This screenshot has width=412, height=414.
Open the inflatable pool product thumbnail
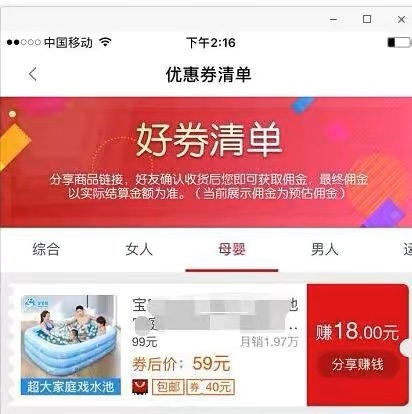pyautogui.click(x=71, y=345)
